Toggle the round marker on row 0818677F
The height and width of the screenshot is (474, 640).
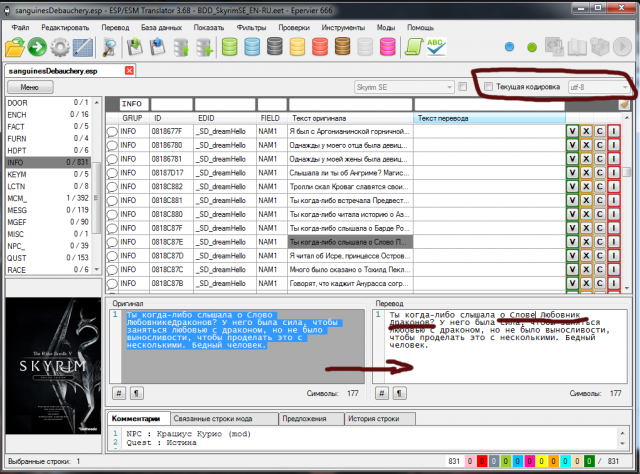(112, 131)
